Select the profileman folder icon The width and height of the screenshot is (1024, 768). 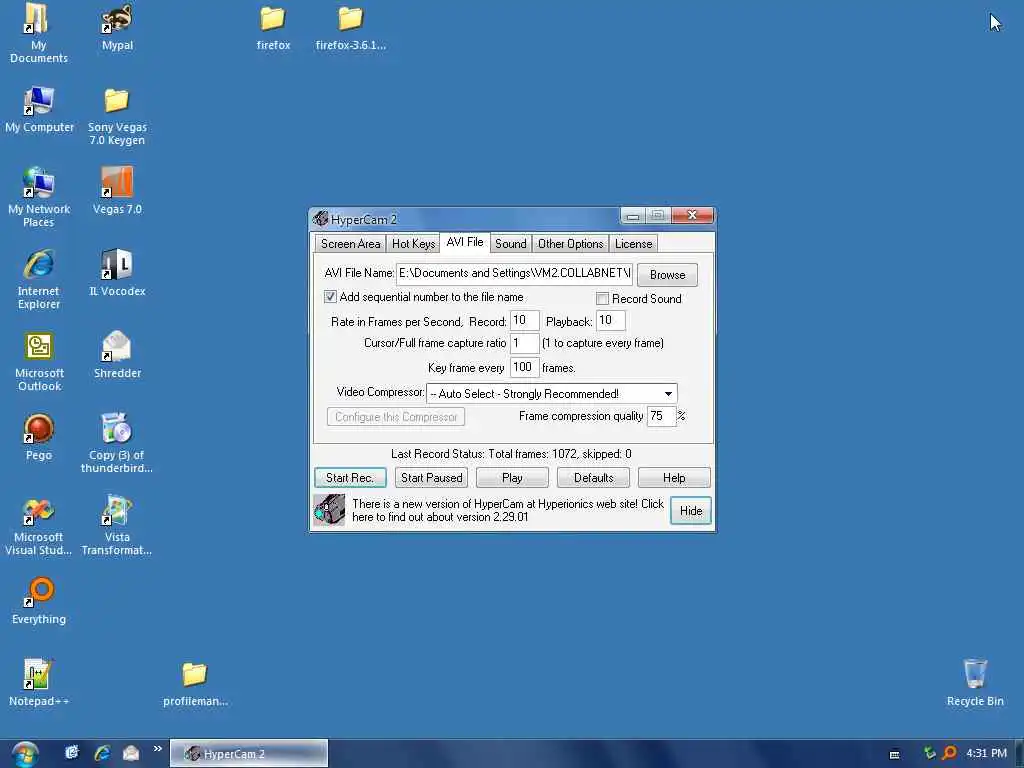click(x=195, y=683)
